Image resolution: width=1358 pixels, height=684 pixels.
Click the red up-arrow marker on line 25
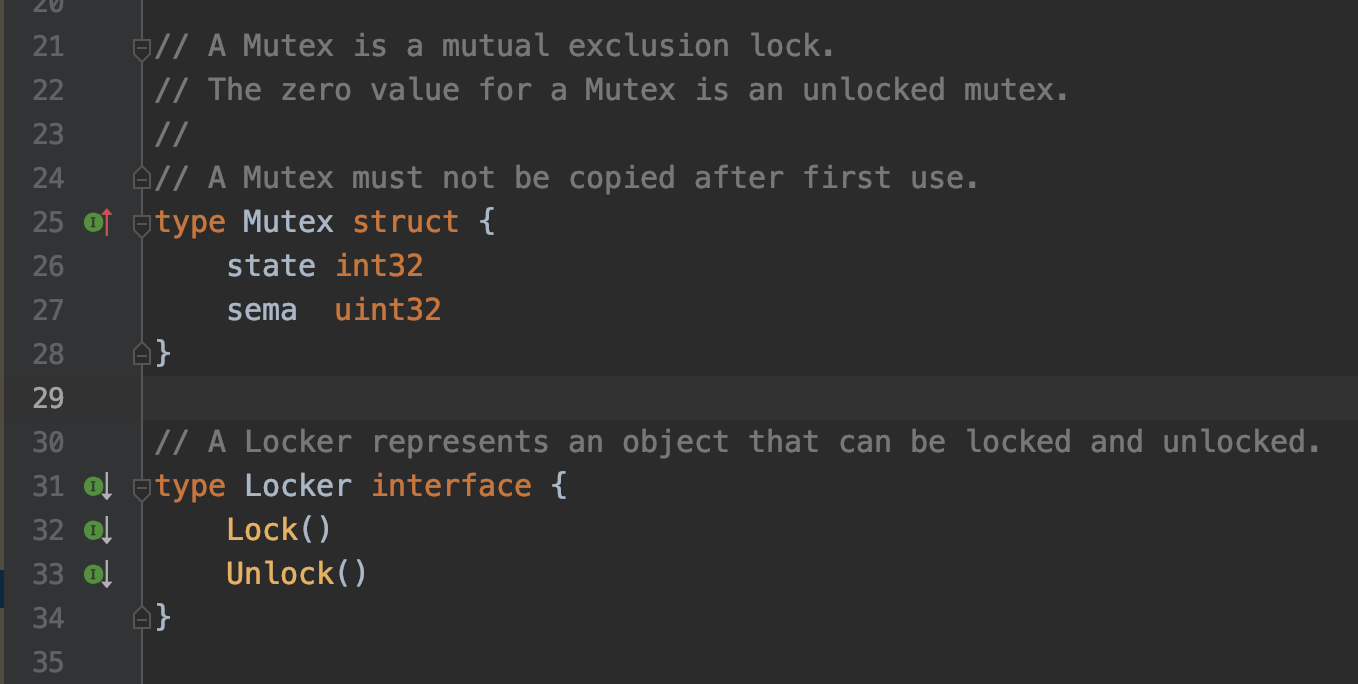pyautogui.click(x=105, y=221)
